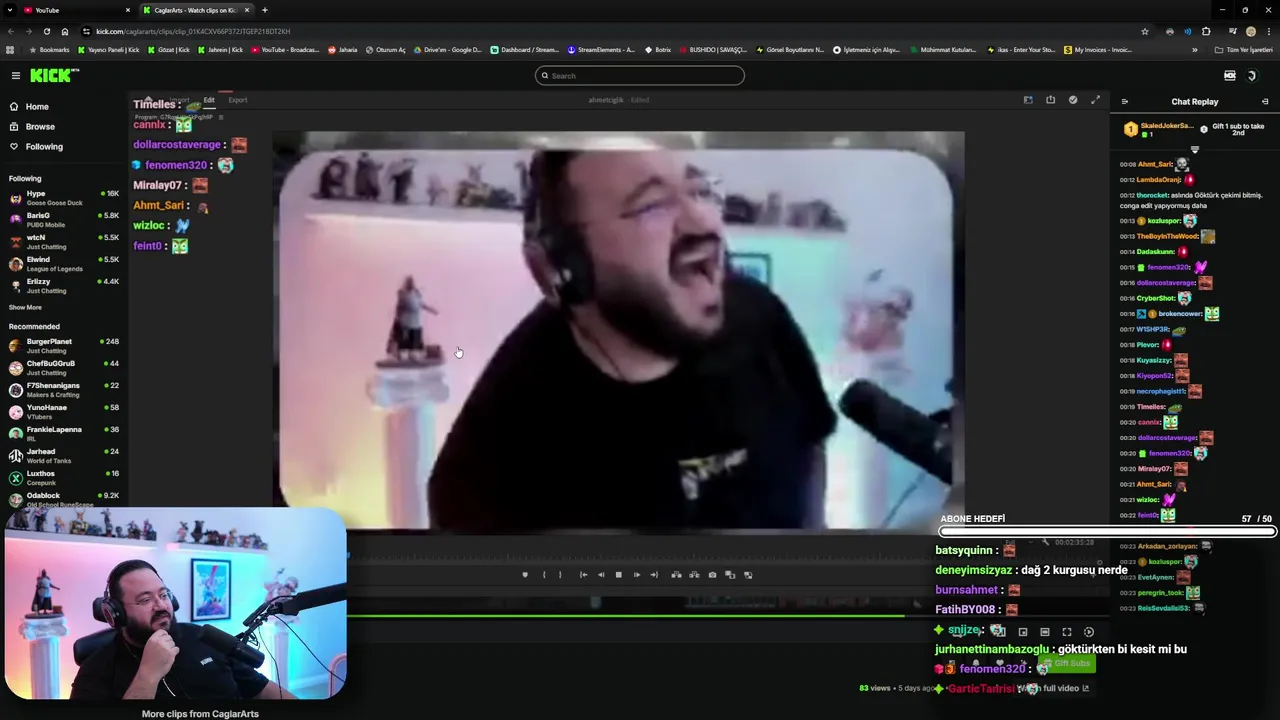Open the Chrome three-dot menu
1280x720 pixels.
point(1269,31)
